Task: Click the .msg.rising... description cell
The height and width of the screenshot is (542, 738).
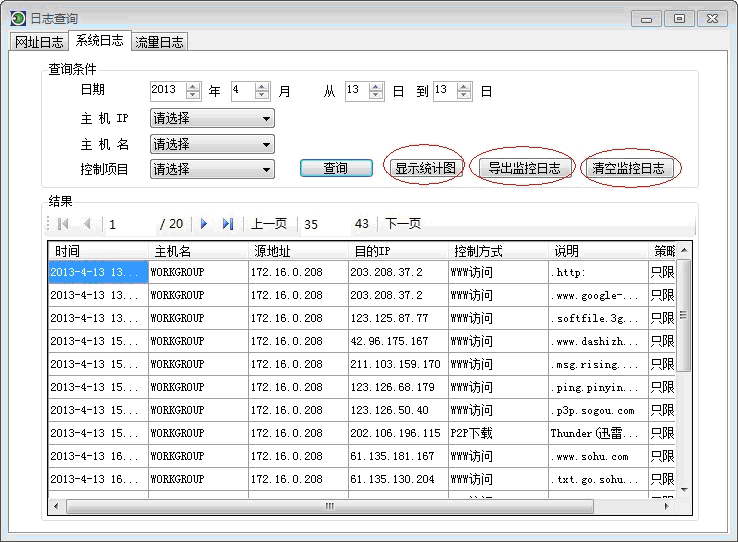Action: [598, 364]
